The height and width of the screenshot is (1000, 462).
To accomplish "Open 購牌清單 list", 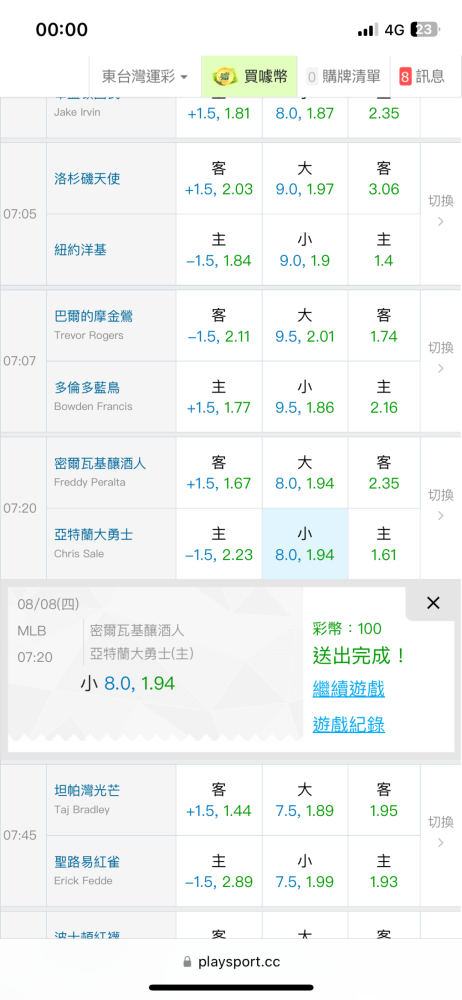I will pos(344,77).
